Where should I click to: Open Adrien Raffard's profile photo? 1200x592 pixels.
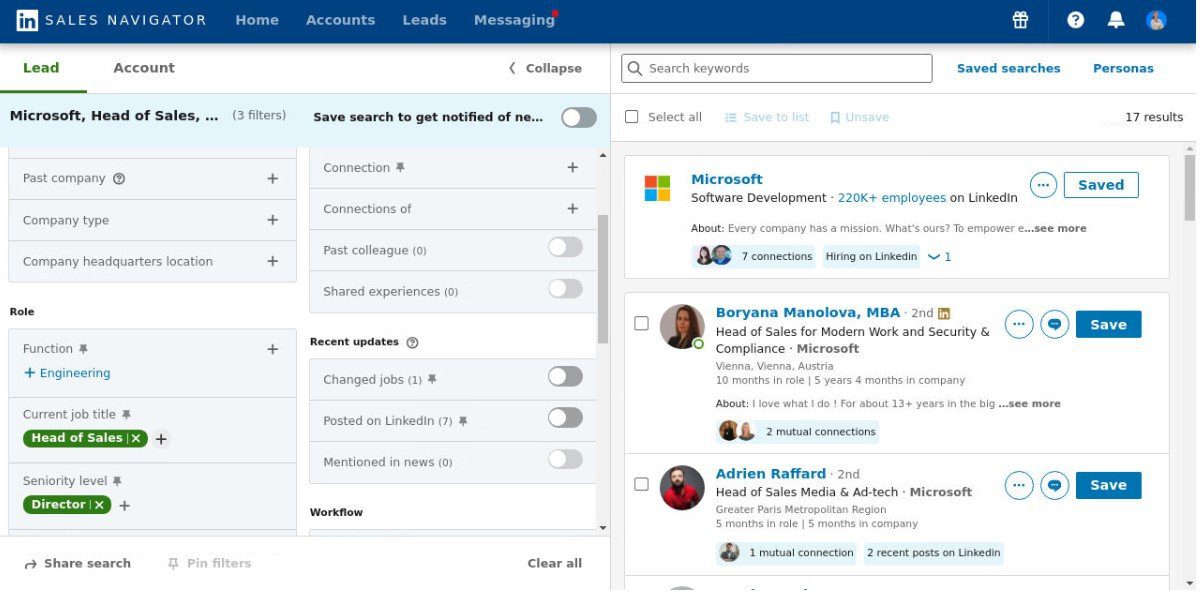click(682, 487)
